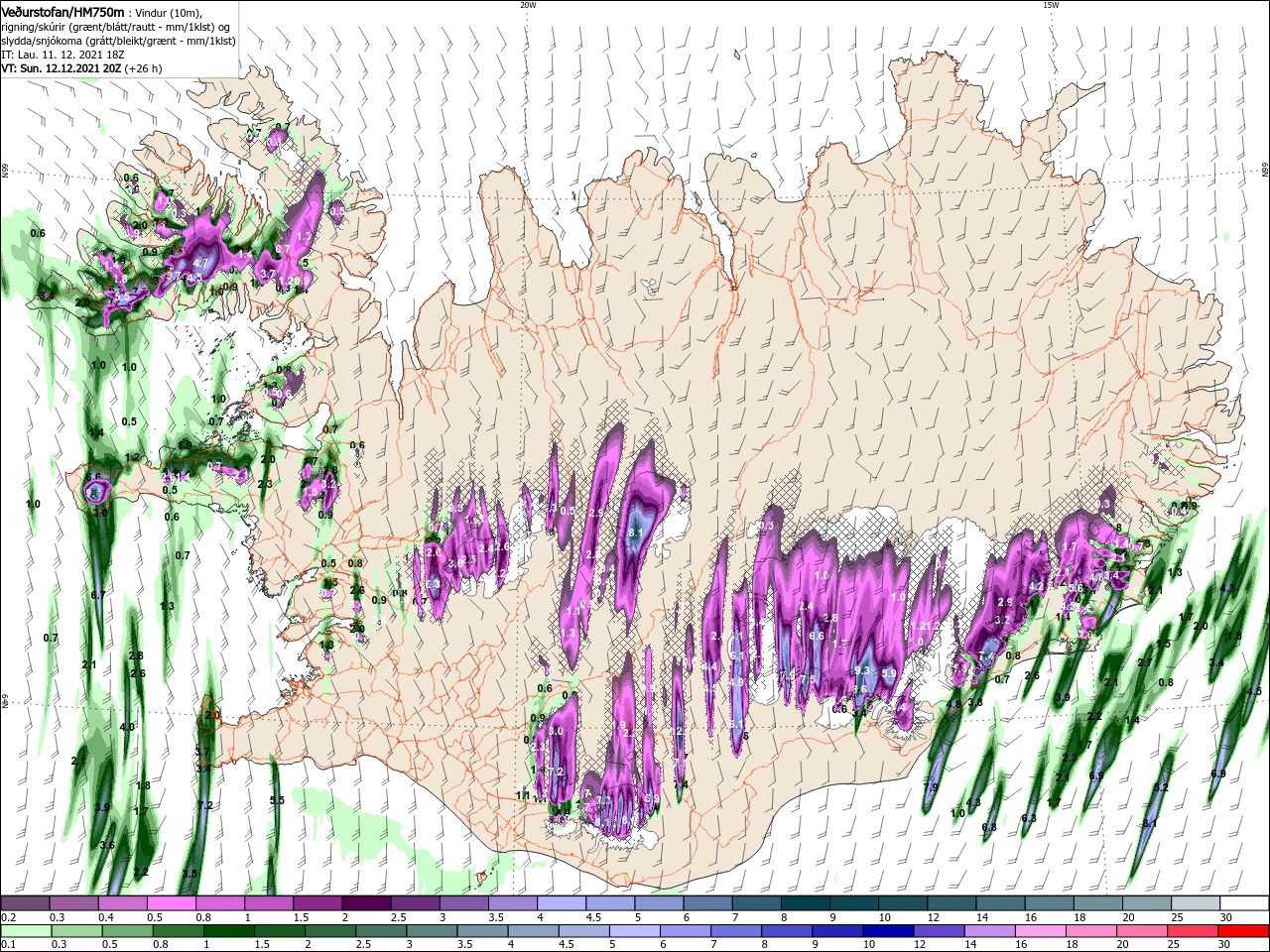Select the red lower-scale swatch above 30
The height and width of the screenshot is (952, 1270).
[x=1245, y=931]
